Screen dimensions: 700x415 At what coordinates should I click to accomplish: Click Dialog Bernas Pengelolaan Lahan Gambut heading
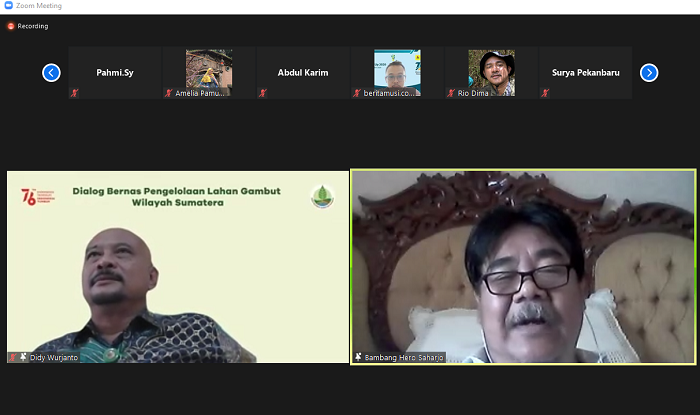(x=177, y=197)
